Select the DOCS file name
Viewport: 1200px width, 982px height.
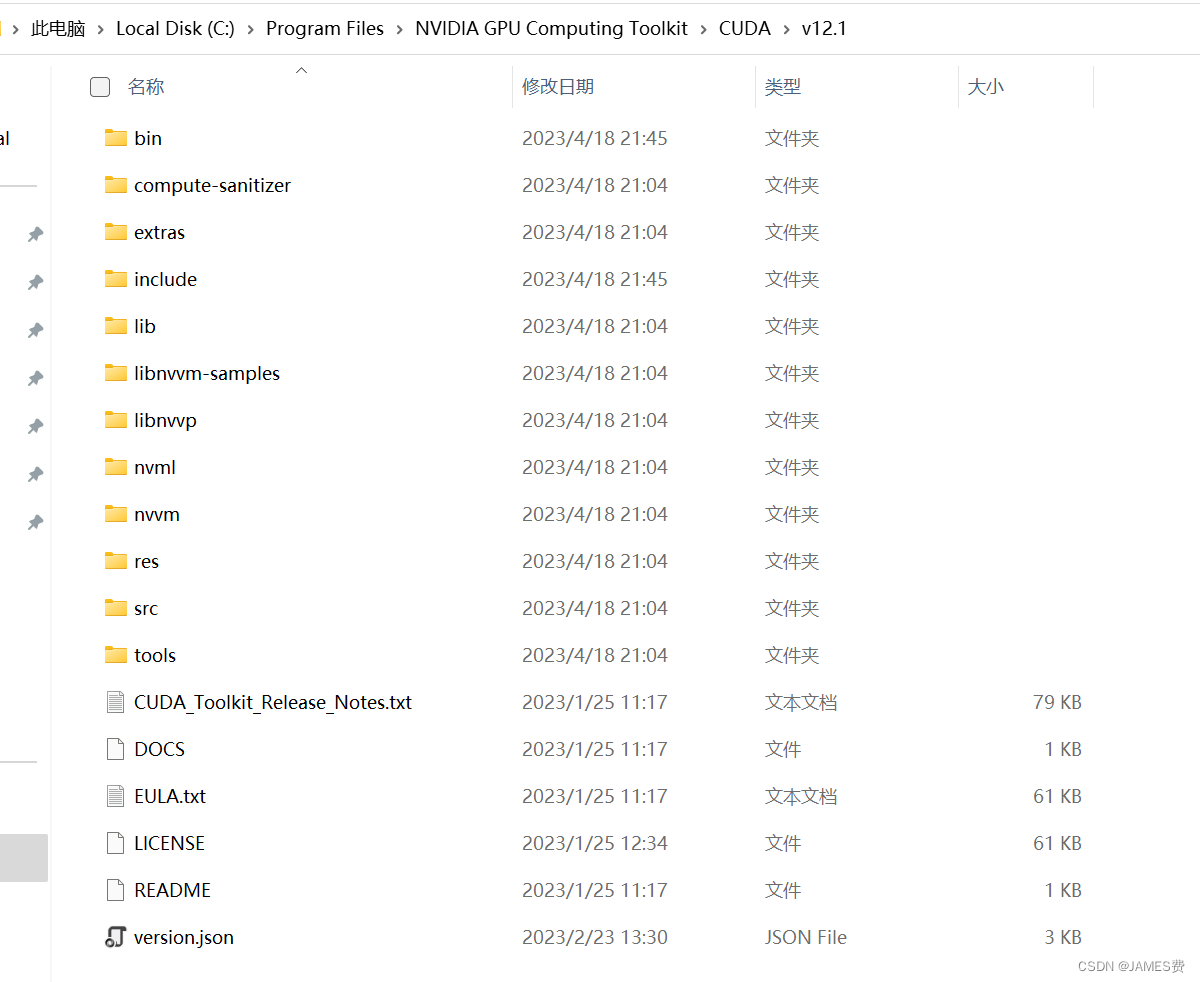point(159,749)
